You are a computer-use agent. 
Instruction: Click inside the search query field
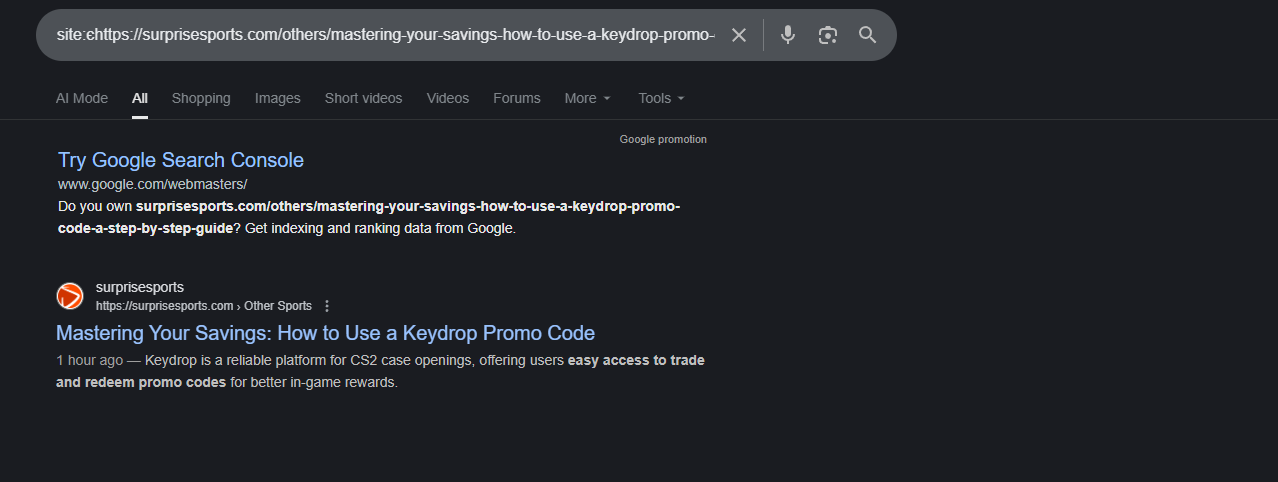(385, 35)
